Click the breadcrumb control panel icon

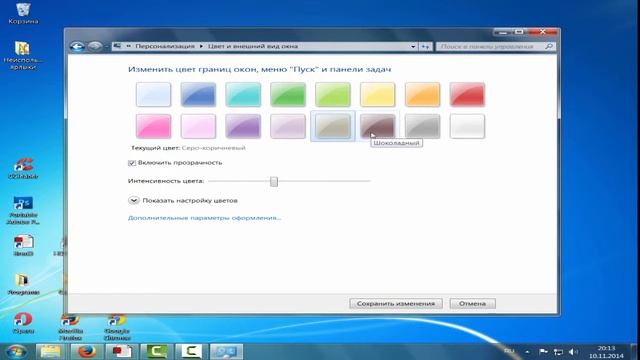117,46
